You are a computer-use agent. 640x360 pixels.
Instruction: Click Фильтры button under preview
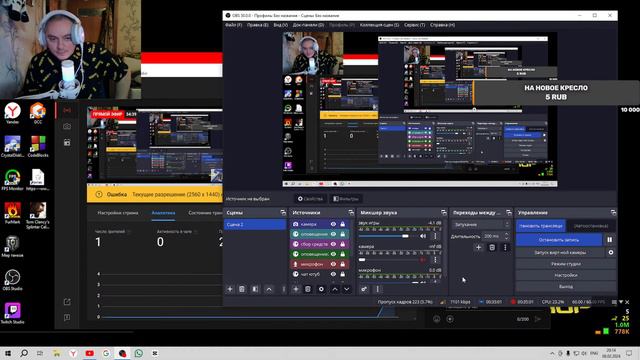coord(346,199)
